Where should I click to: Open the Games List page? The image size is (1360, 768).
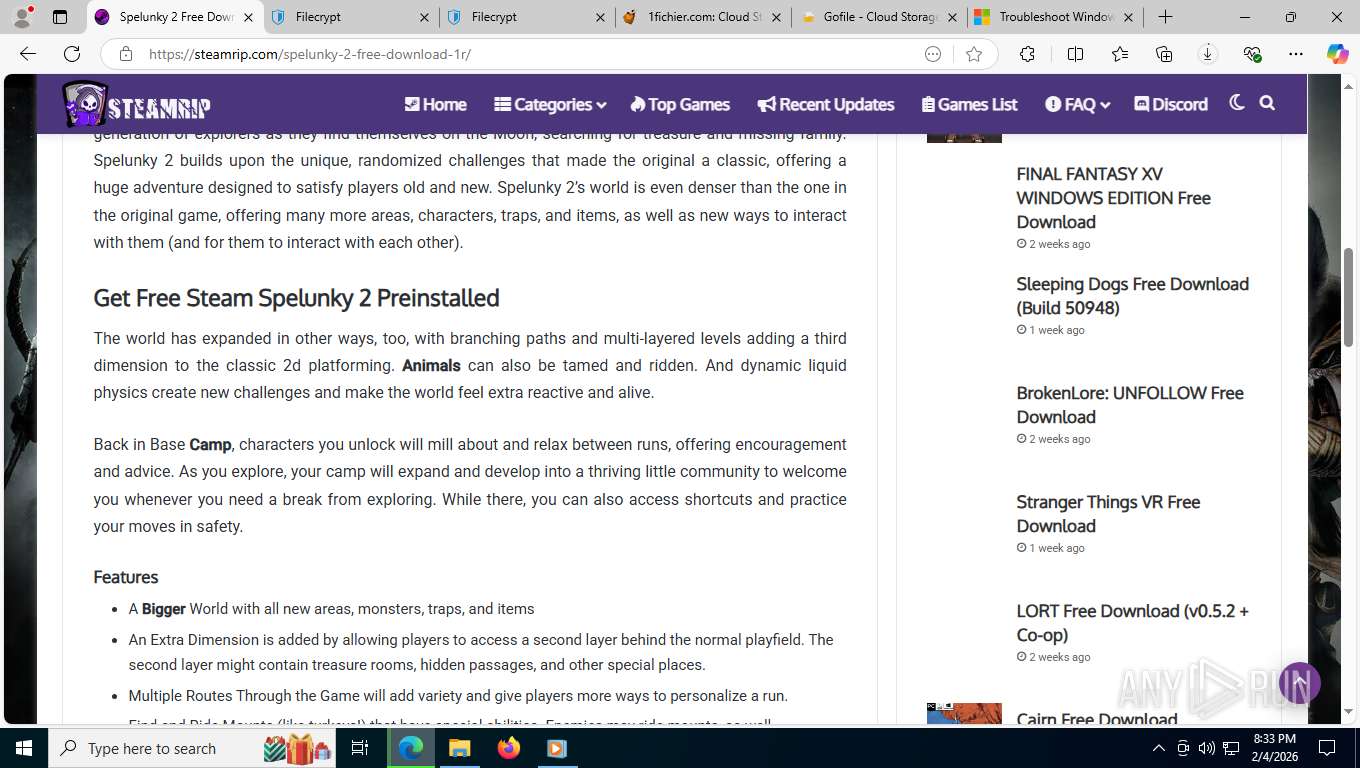click(969, 104)
